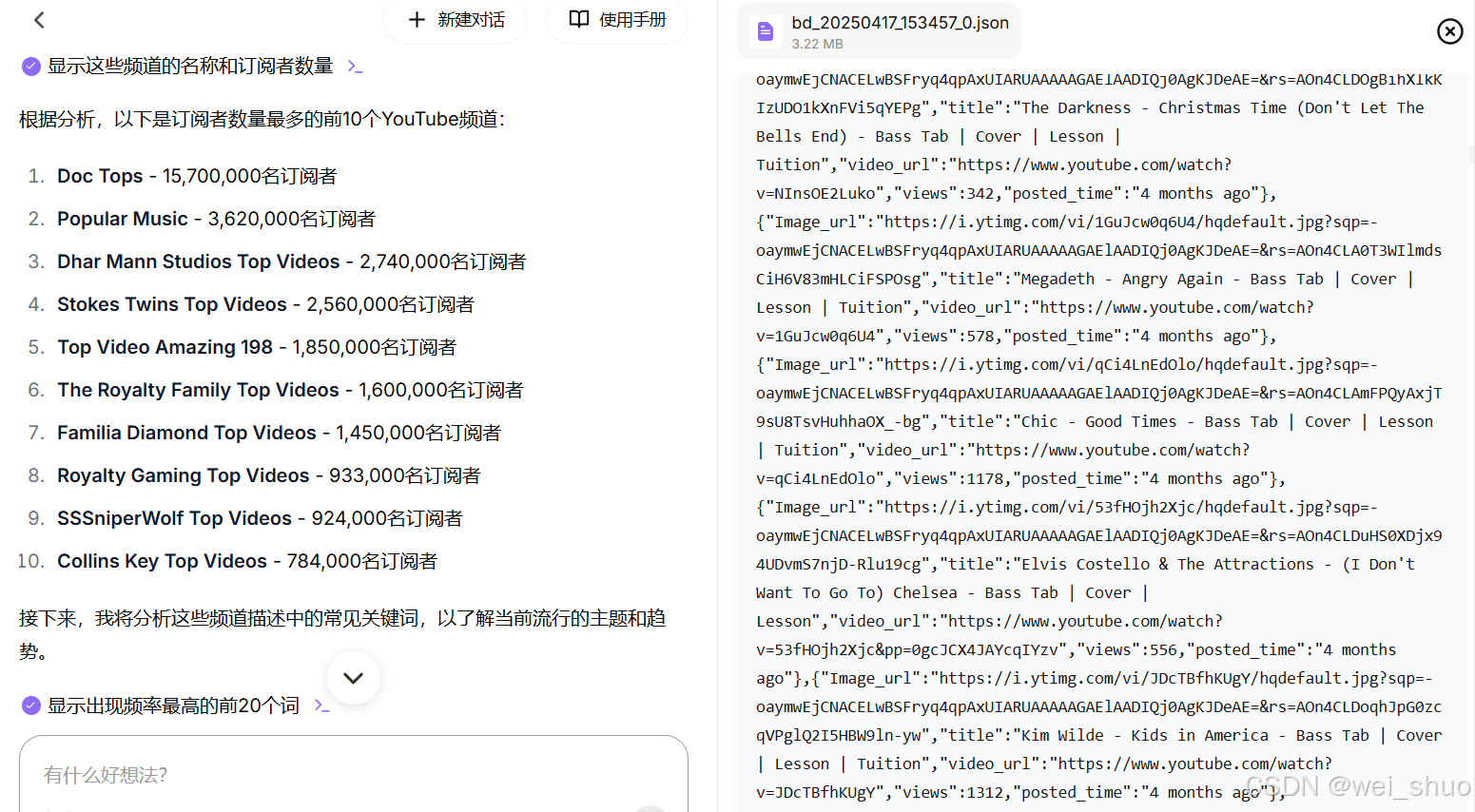The image size is (1475, 812).
Task: Go back using the left arrow
Action: pos(39,19)
